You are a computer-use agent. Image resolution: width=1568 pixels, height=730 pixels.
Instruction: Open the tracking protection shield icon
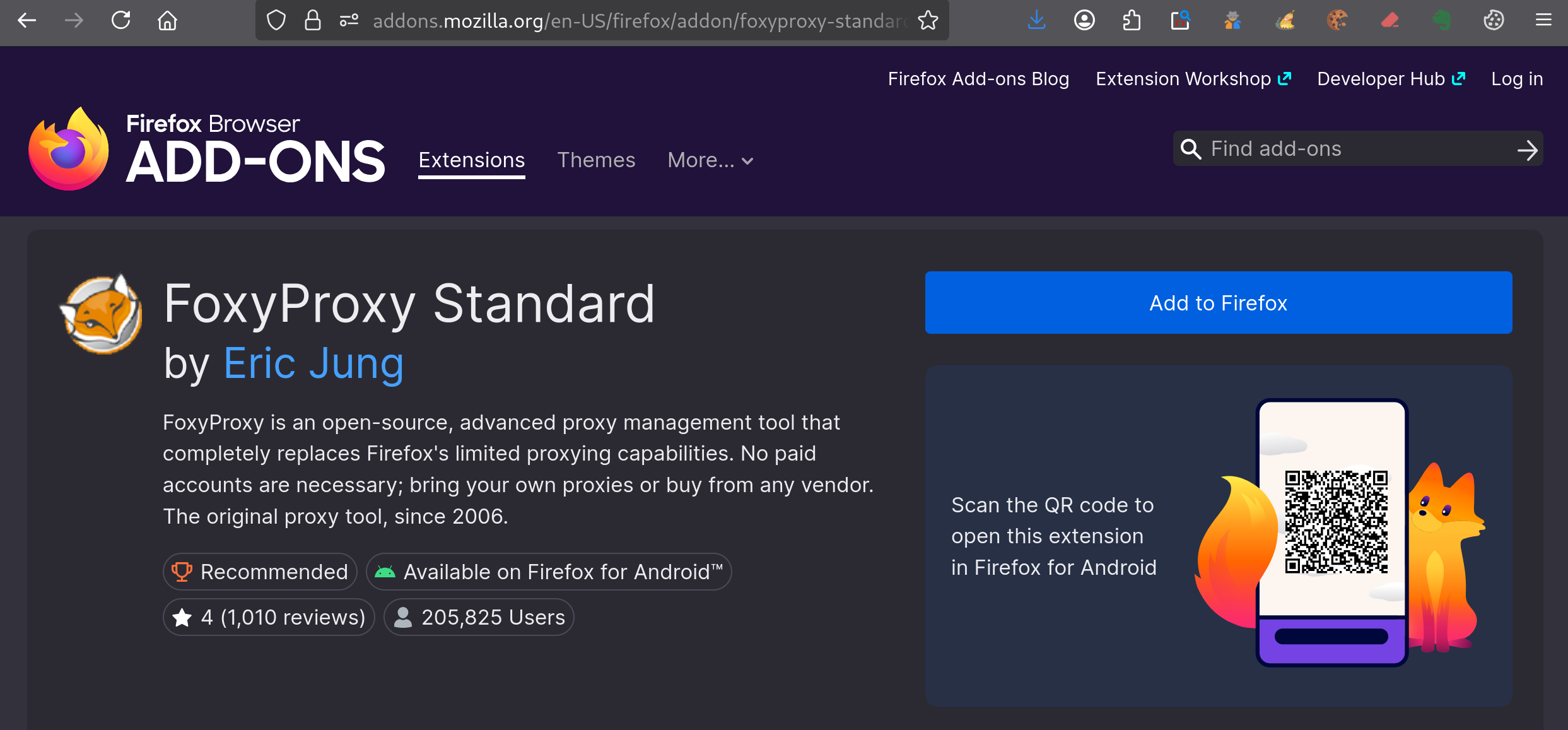click(276, 21)
